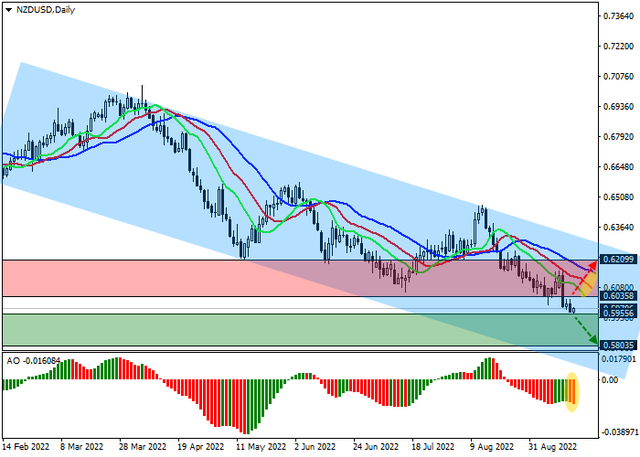Click the 0.58035 price level tag
The height and width of the screenshot is (457, 640).
(616, 344)
